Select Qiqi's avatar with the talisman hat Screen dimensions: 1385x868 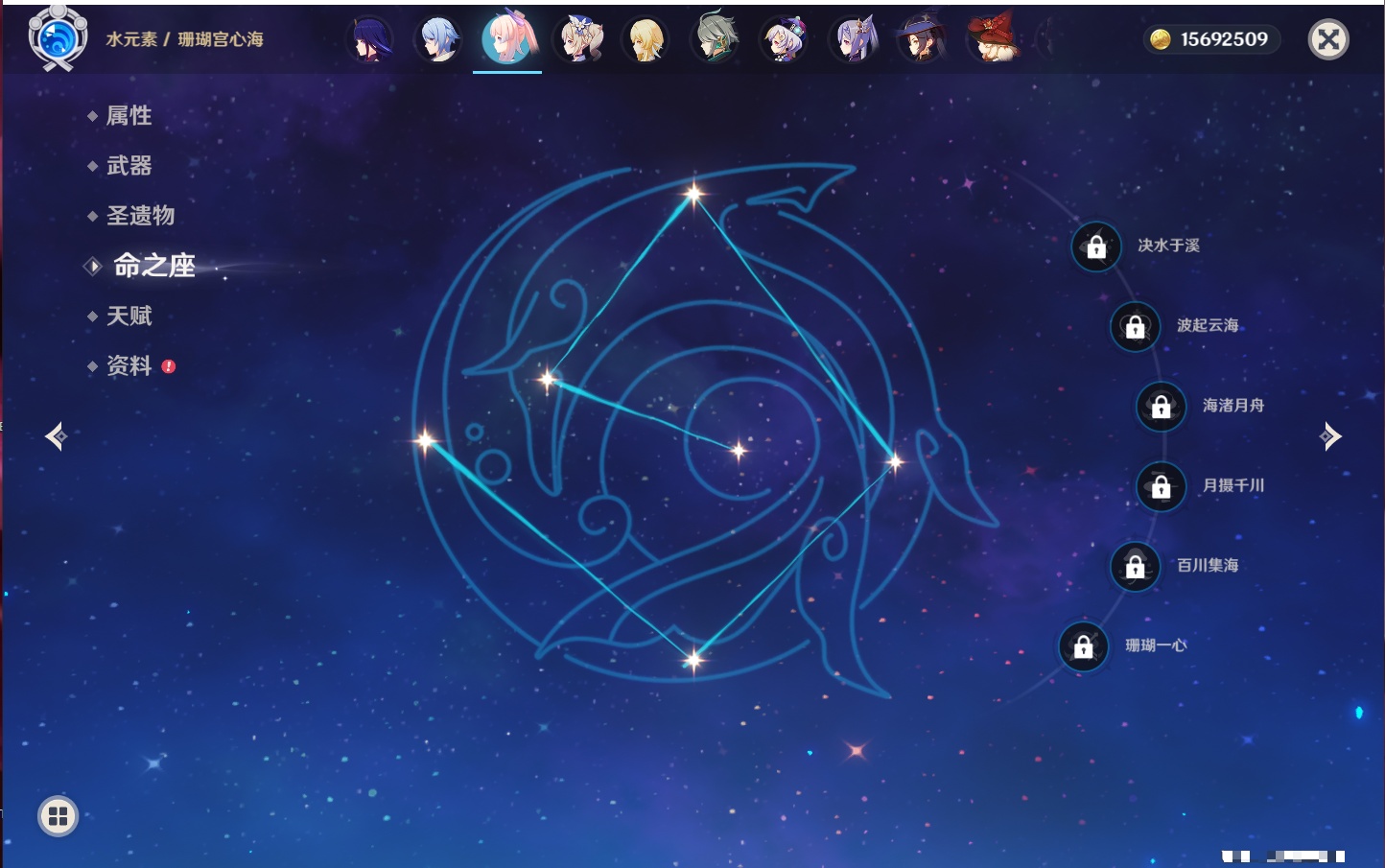click(785, 39)
